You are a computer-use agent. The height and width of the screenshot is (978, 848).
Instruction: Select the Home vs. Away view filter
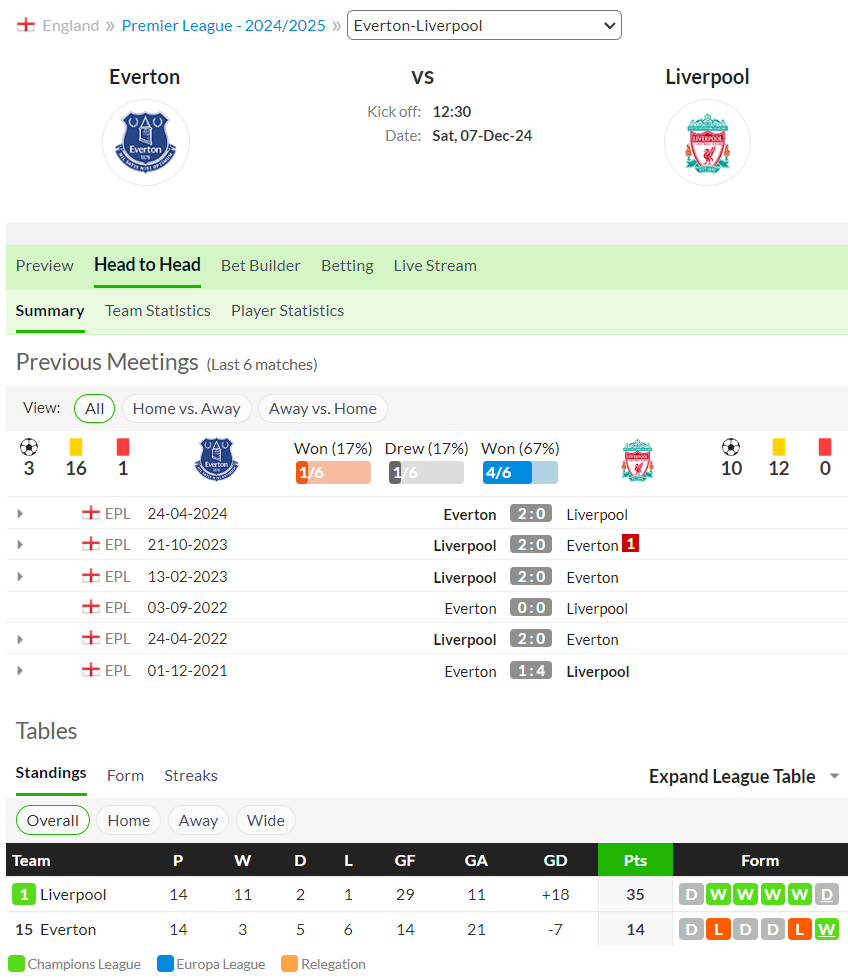pyautogui.click(x=186, y=409)
